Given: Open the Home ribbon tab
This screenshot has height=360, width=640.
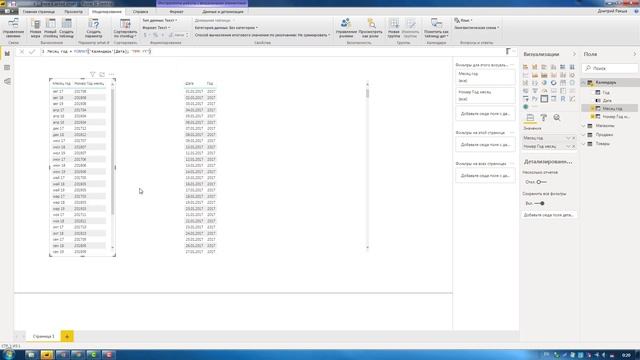Looking at the screenshot, I should pos(39,12).
